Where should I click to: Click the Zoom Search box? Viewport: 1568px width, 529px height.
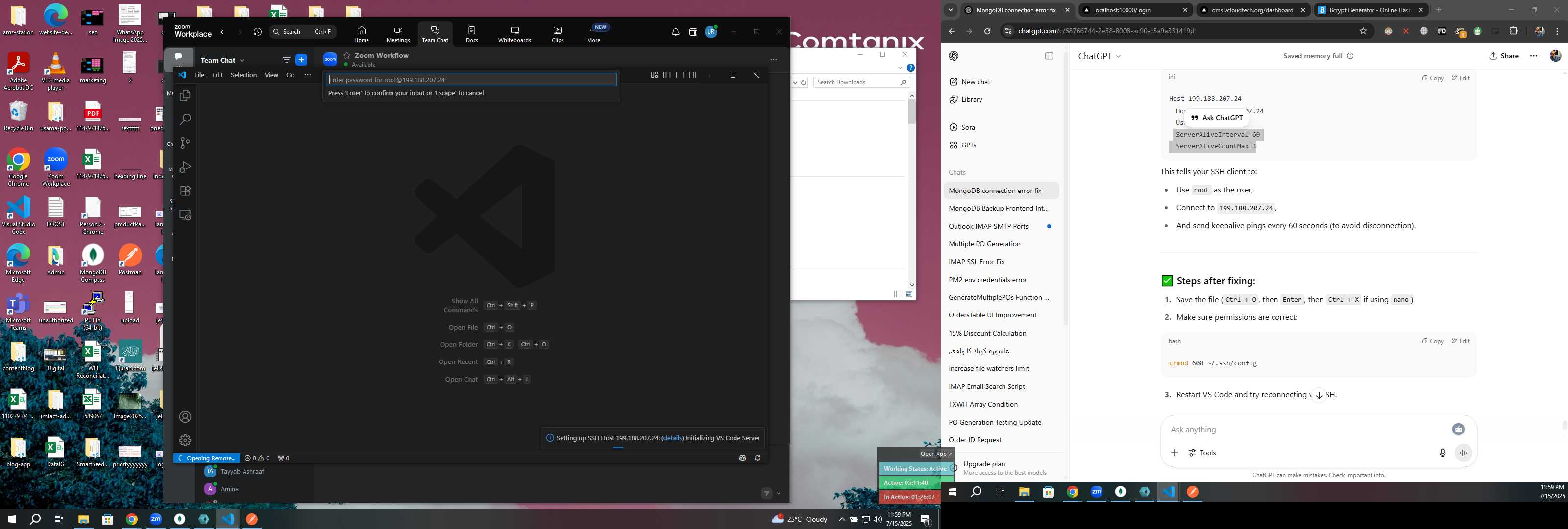pos(302,32)
